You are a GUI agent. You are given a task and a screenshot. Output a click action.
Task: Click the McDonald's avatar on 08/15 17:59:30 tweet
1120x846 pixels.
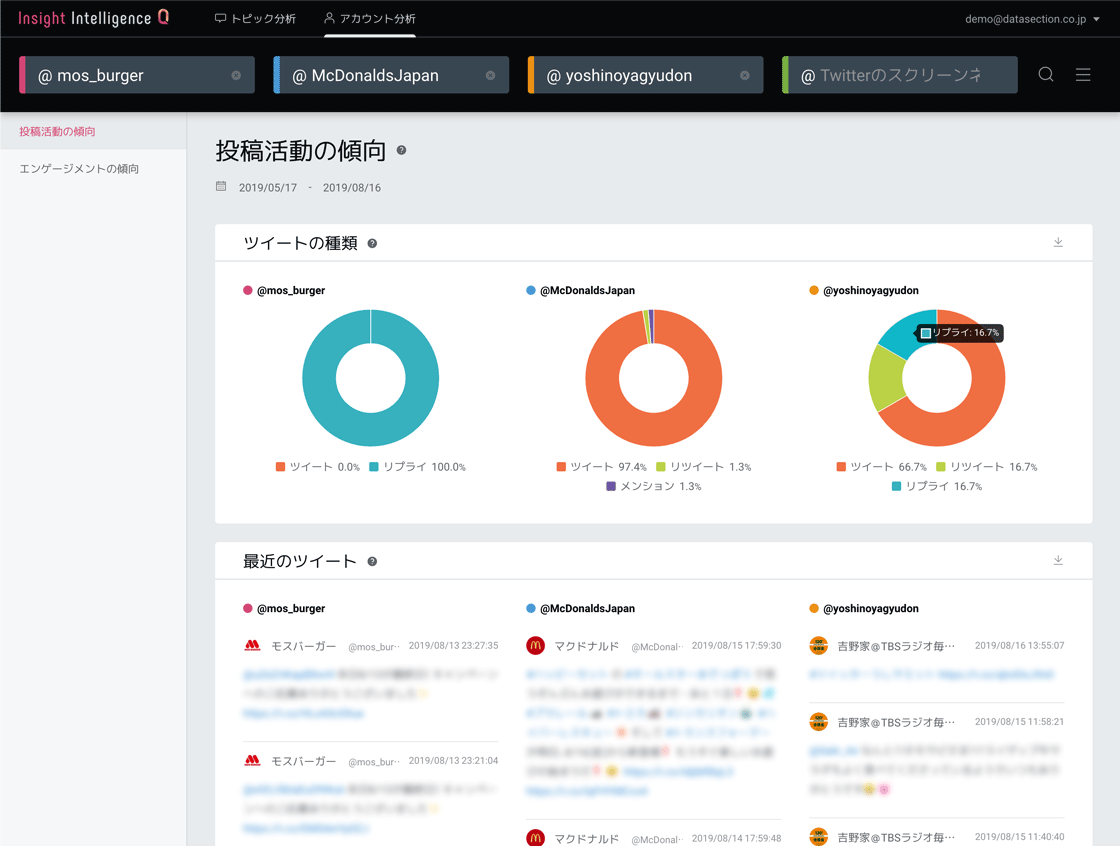click(536, 646)
